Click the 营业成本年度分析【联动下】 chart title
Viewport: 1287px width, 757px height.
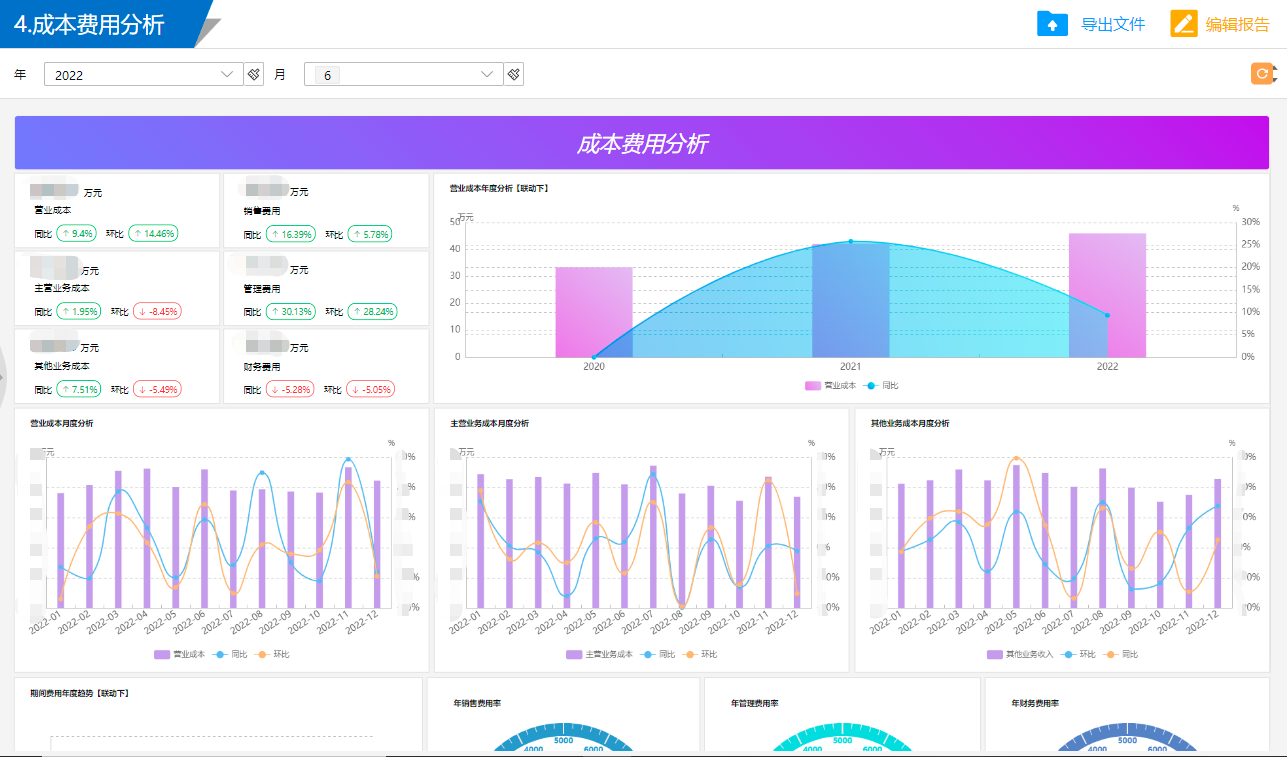499,188
